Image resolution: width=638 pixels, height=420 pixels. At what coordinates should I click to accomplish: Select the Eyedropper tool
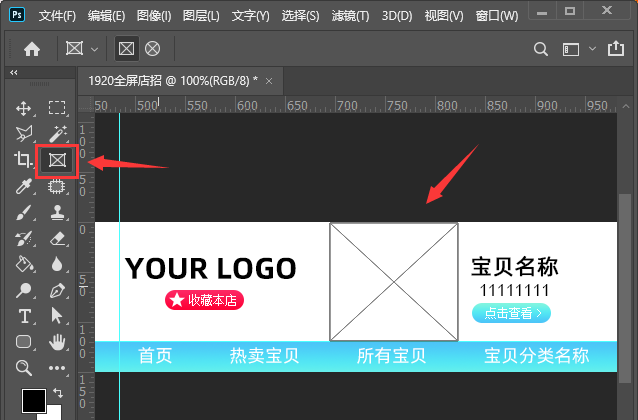click(x=24, y=186)
